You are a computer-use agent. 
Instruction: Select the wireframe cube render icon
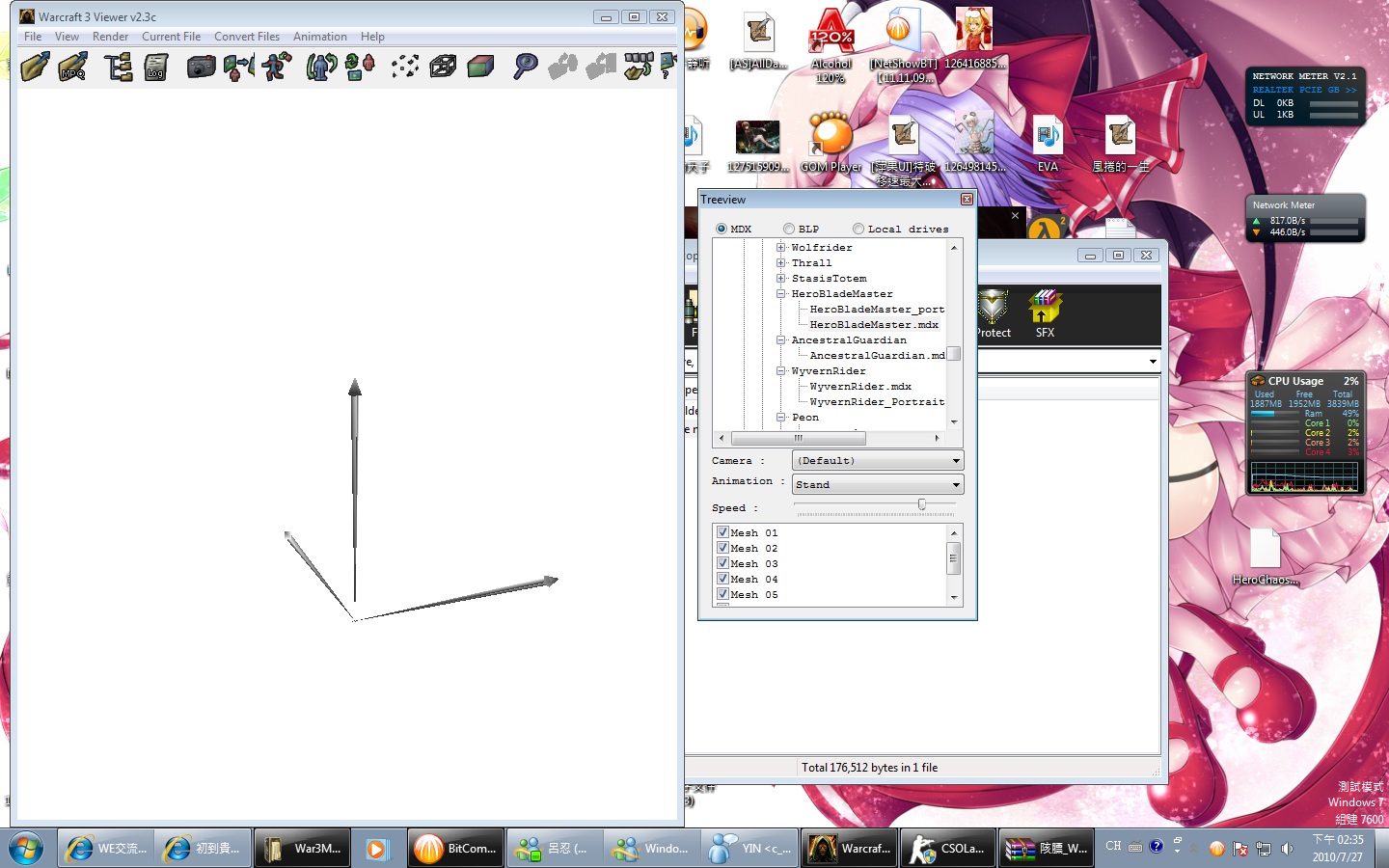pyautogui.click(x=443, y=67)
